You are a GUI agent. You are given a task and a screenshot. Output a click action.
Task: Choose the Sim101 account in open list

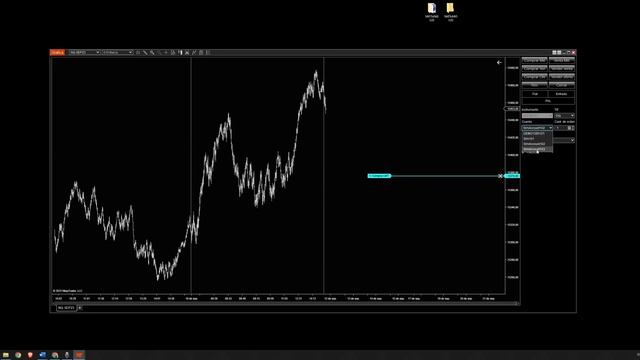point(537,139)
